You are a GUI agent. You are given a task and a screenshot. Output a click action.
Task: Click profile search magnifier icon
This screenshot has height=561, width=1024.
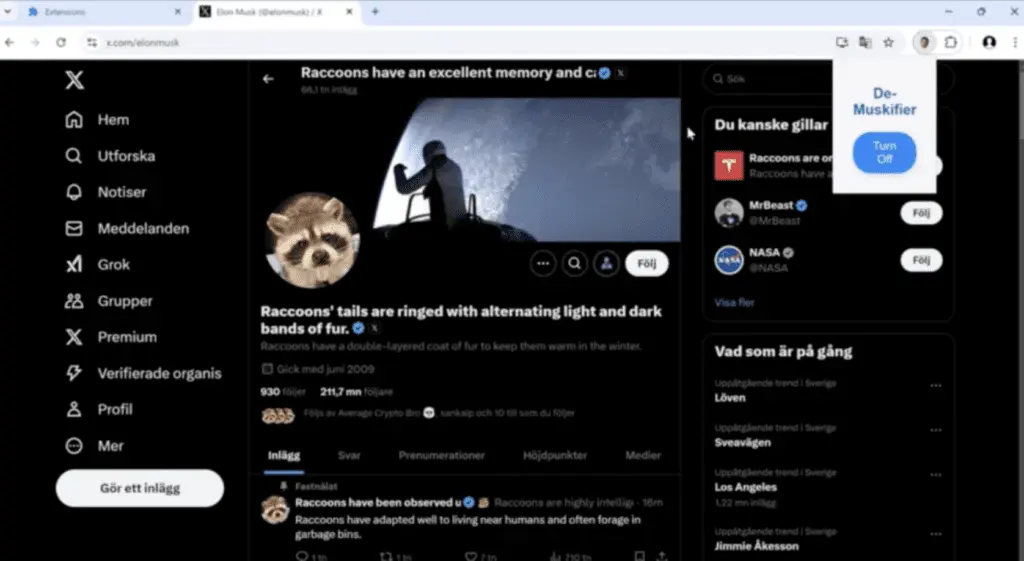[x=575, y=264]
